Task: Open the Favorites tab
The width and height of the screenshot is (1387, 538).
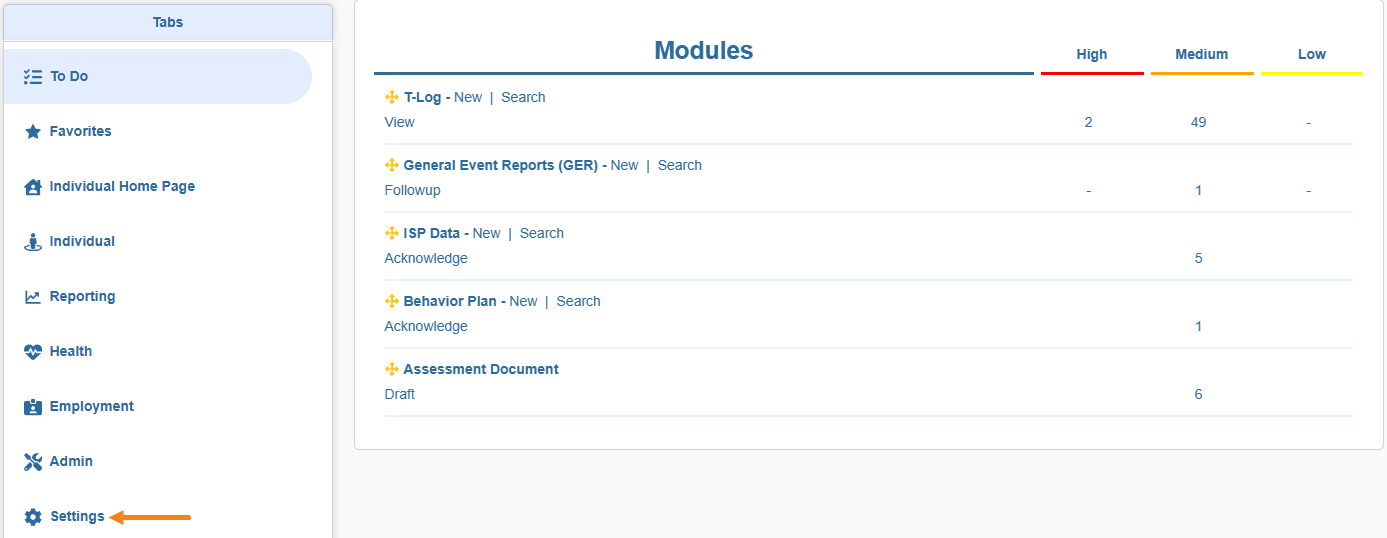Action: [80, 131]
